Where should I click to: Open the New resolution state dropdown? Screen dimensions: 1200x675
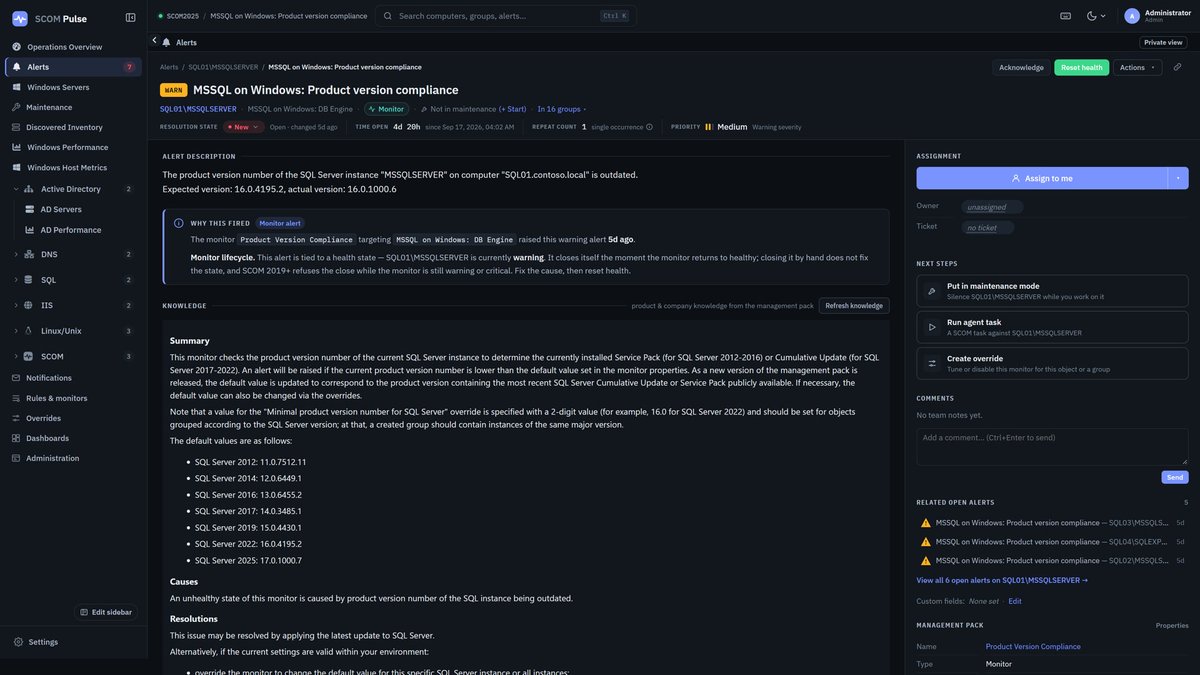tap(244, 127)
